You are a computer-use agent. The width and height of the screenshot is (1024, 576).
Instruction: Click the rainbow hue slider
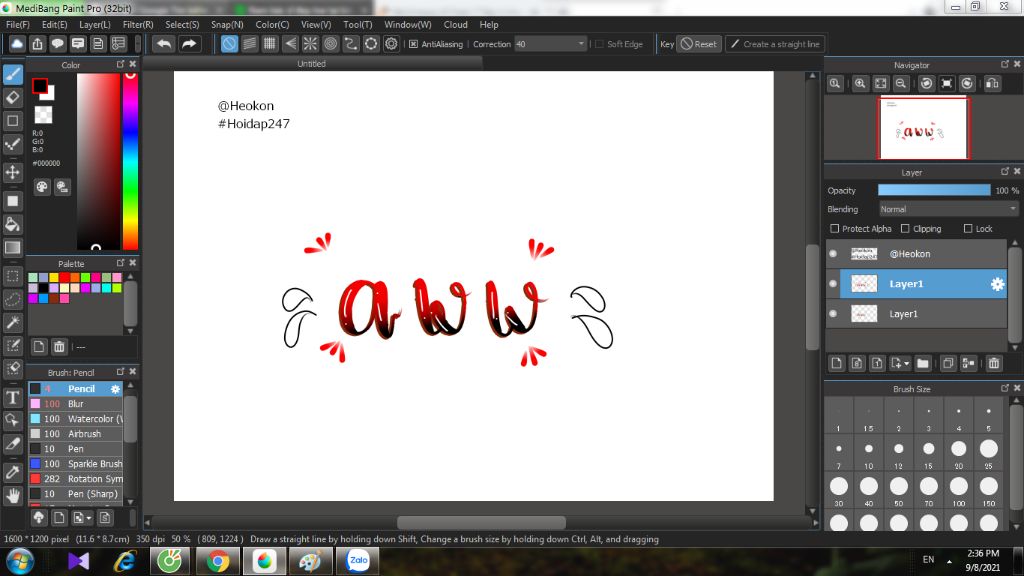click(131, 161)
